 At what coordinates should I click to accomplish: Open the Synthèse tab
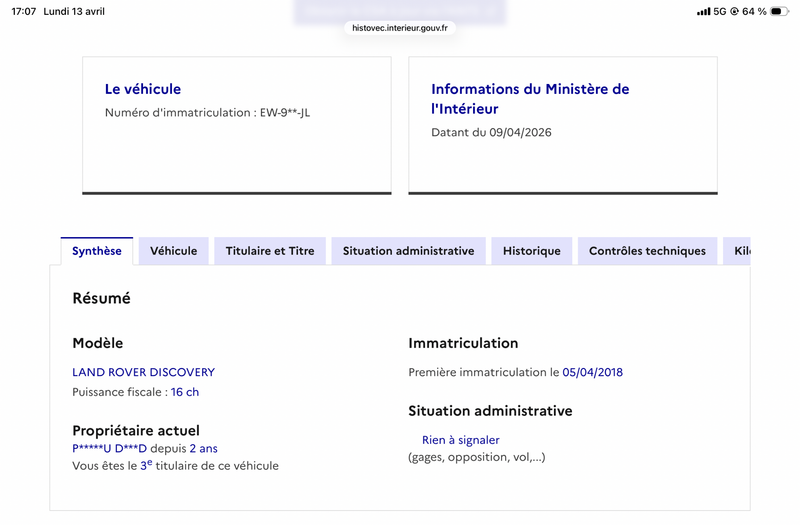[96, 251]
